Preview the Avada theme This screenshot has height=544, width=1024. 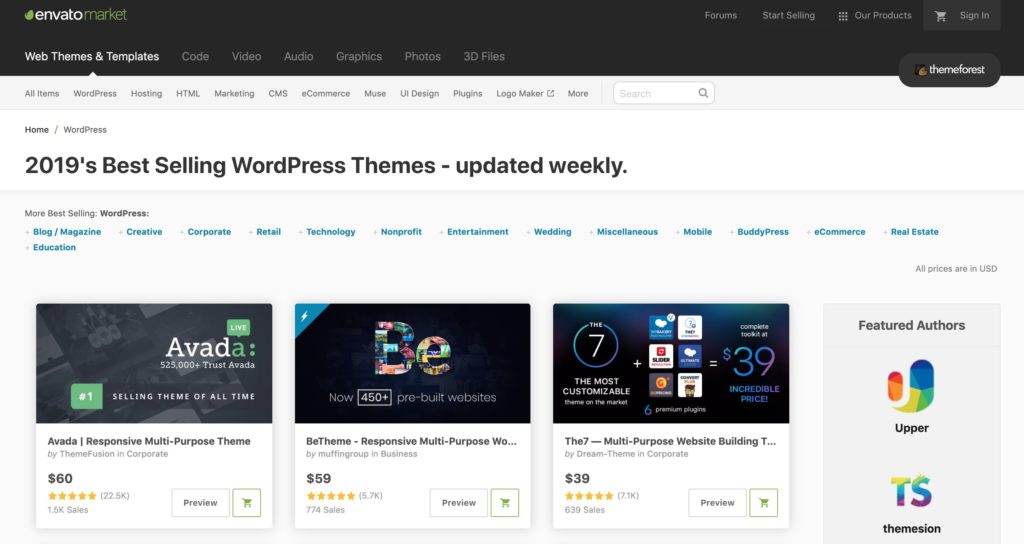click(x=200, y=503)
